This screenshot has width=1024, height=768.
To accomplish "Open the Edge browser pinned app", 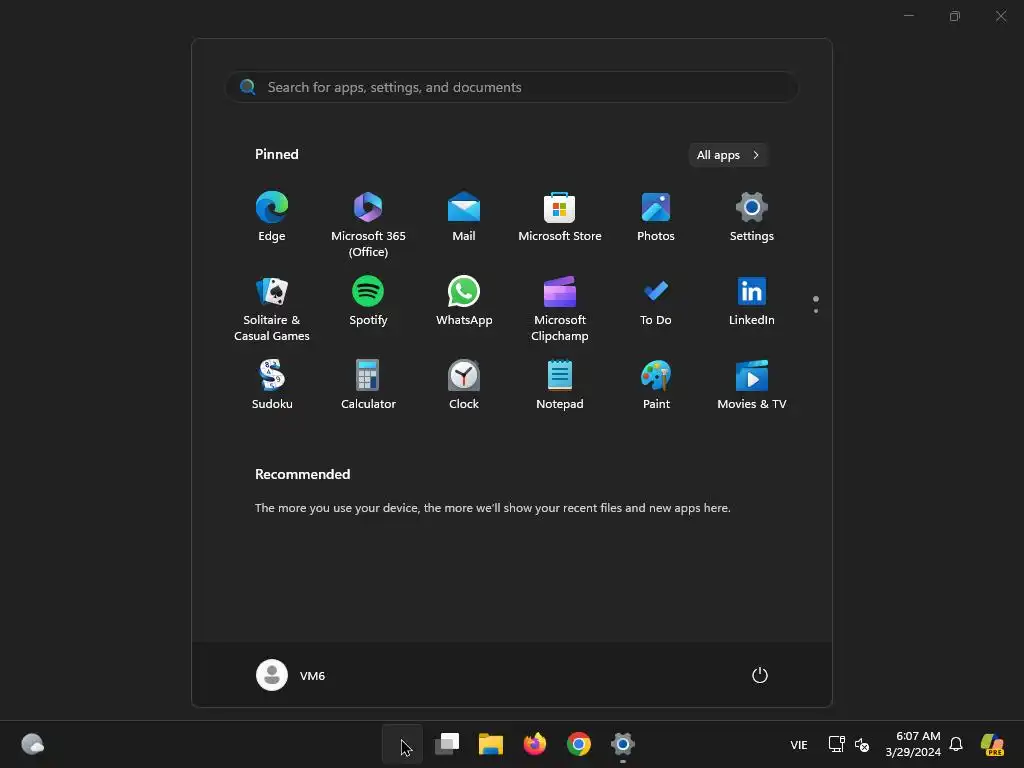I will (x=272, y=217).
